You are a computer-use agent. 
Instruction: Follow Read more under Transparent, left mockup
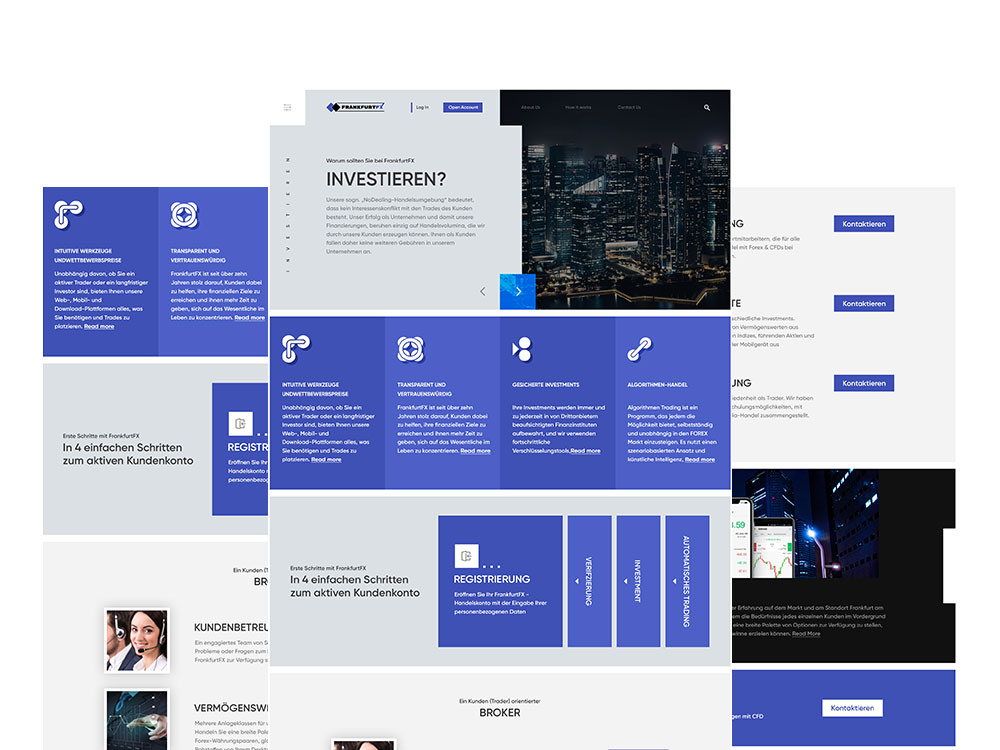pyautogui.click(x=249, y=318)
